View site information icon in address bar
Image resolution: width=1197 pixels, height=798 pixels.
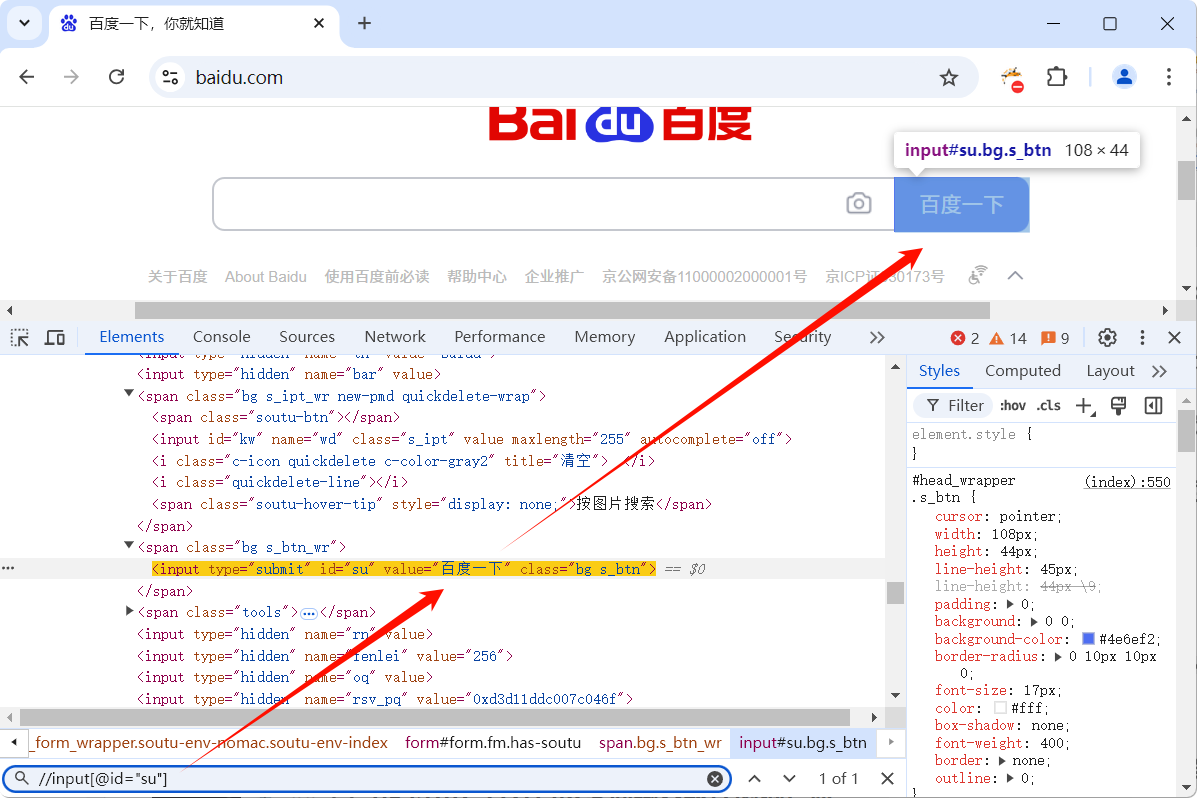[x=170, y=77]
